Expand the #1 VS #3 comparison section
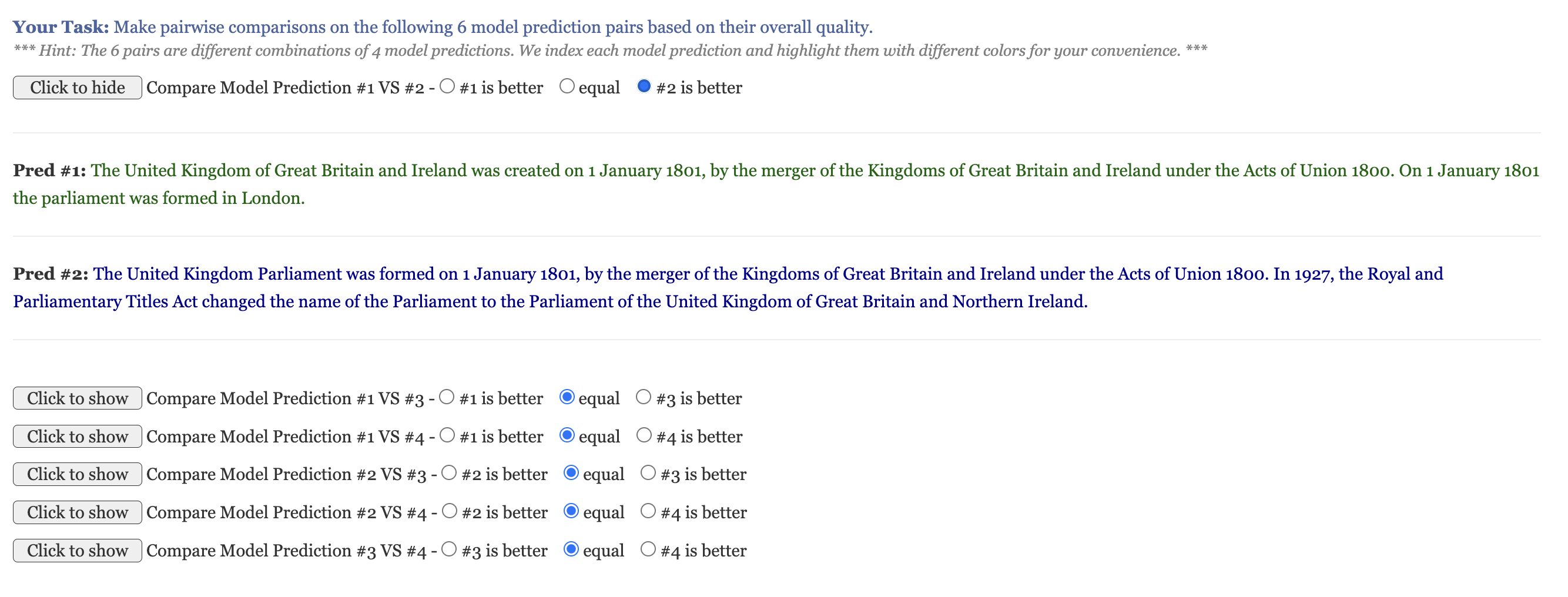This screenshot has height=597, width=1568. click(78, 398)
